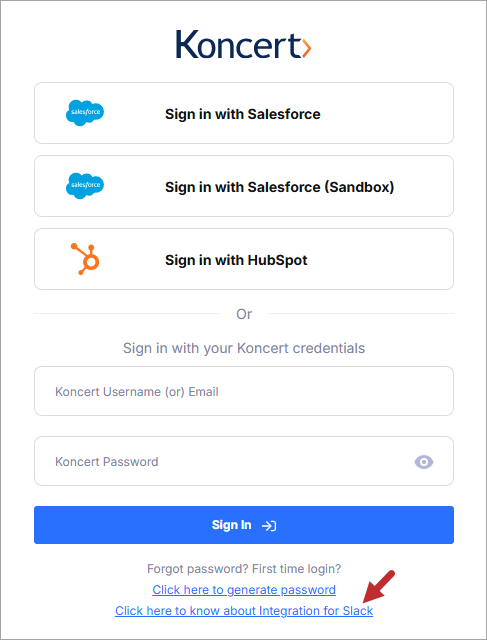This screenshot has height=640, width=487.
Task: Open the generate password link
Action: (x=244, y=590)
